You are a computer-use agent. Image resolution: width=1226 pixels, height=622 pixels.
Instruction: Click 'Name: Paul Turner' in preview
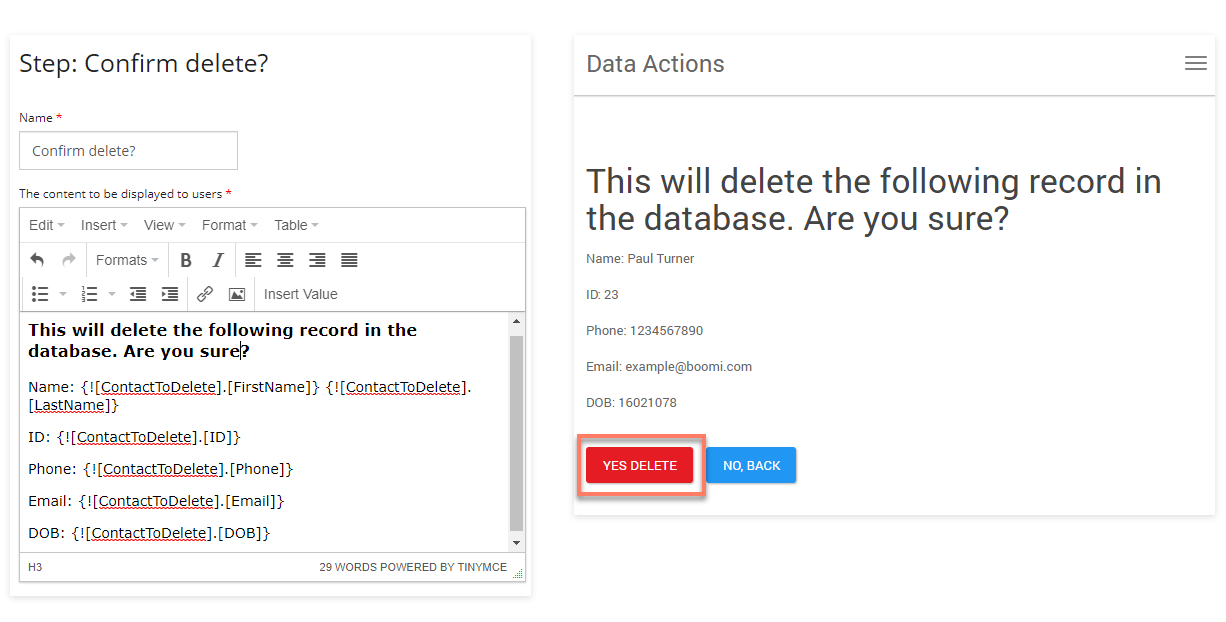coord(640,259)
